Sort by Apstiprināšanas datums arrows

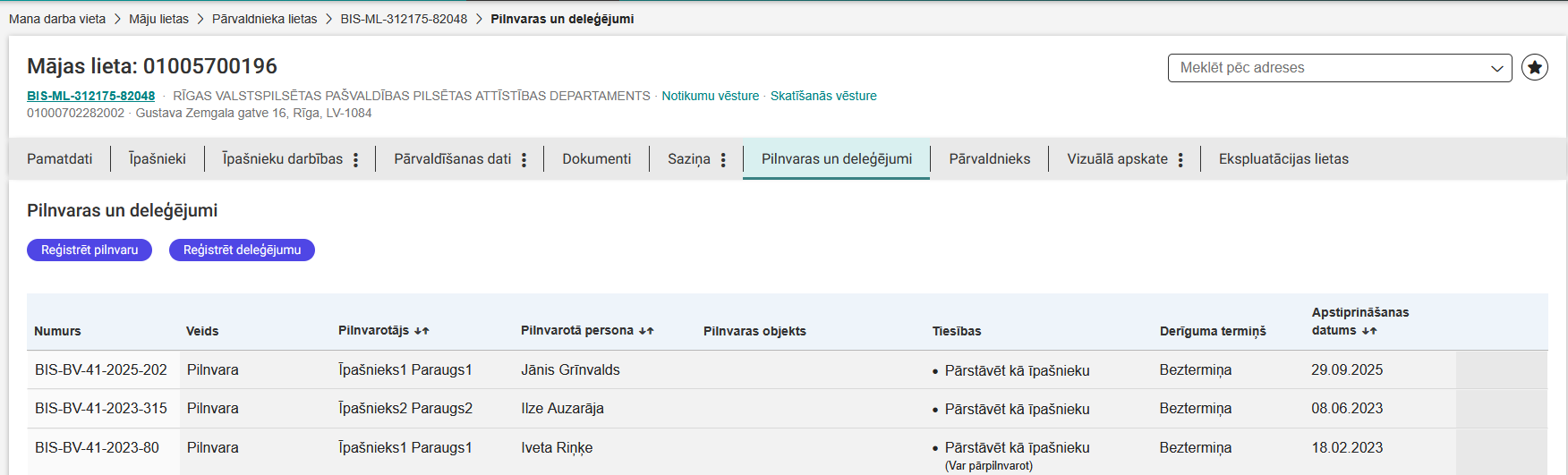coord(1369,331)
